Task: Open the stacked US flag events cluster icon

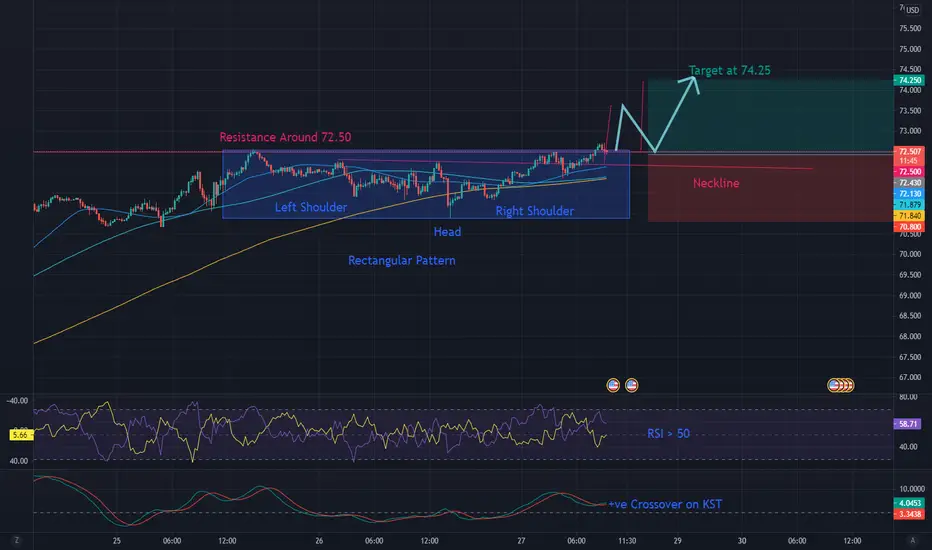Action: (840, 385)
